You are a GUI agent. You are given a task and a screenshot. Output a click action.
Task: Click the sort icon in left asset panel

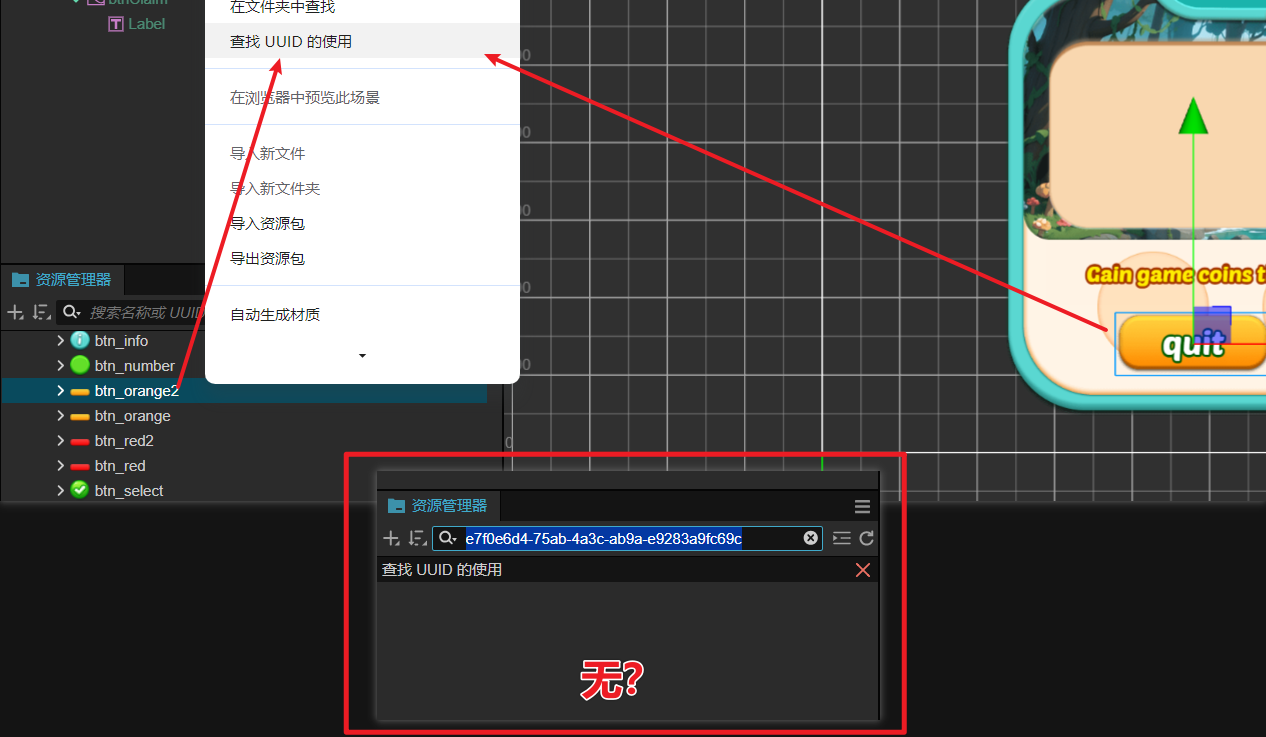[41, 313]
